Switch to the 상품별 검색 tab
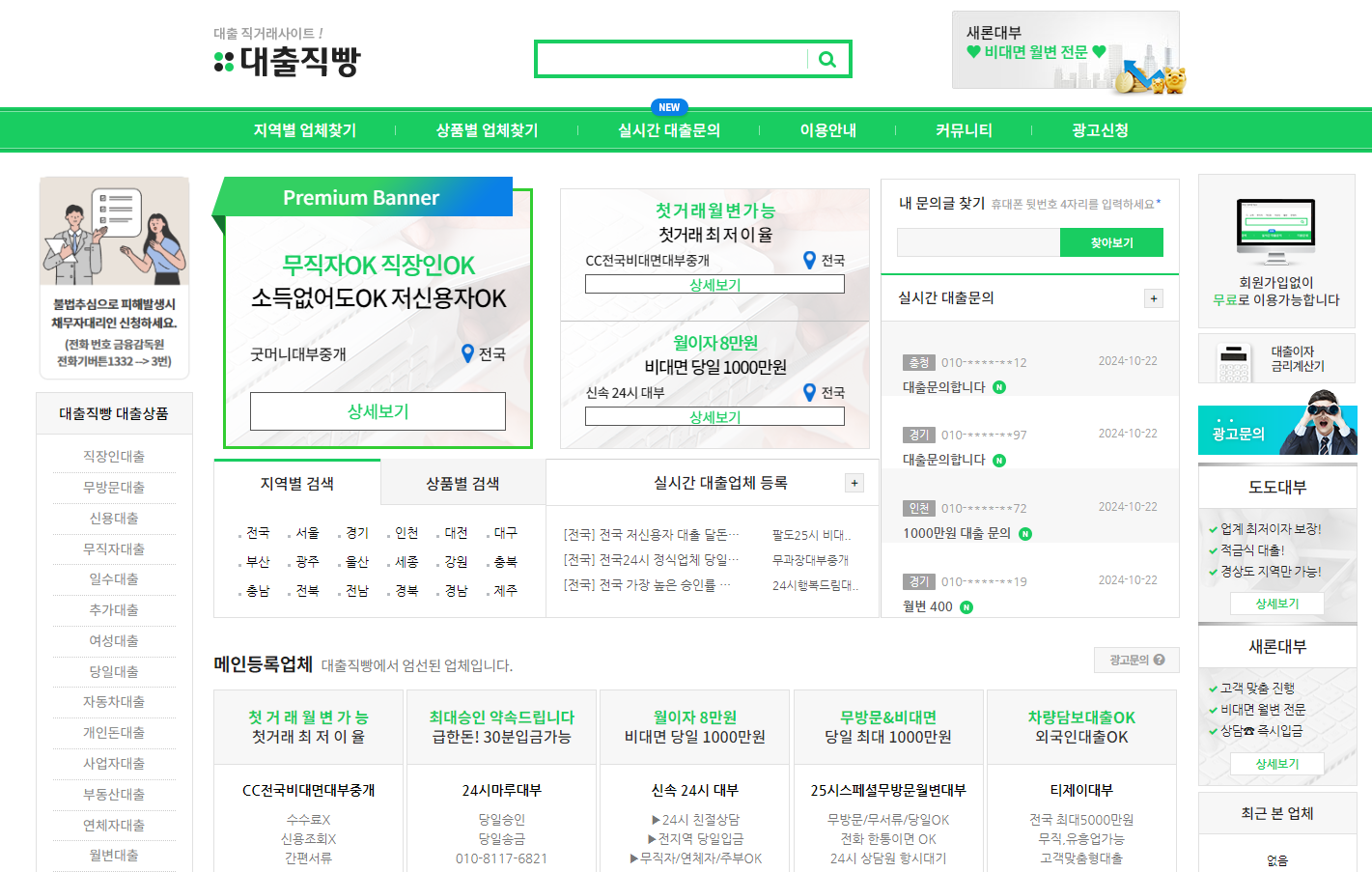This screenshot has width=1372, height=872. (x=462, y=482)
